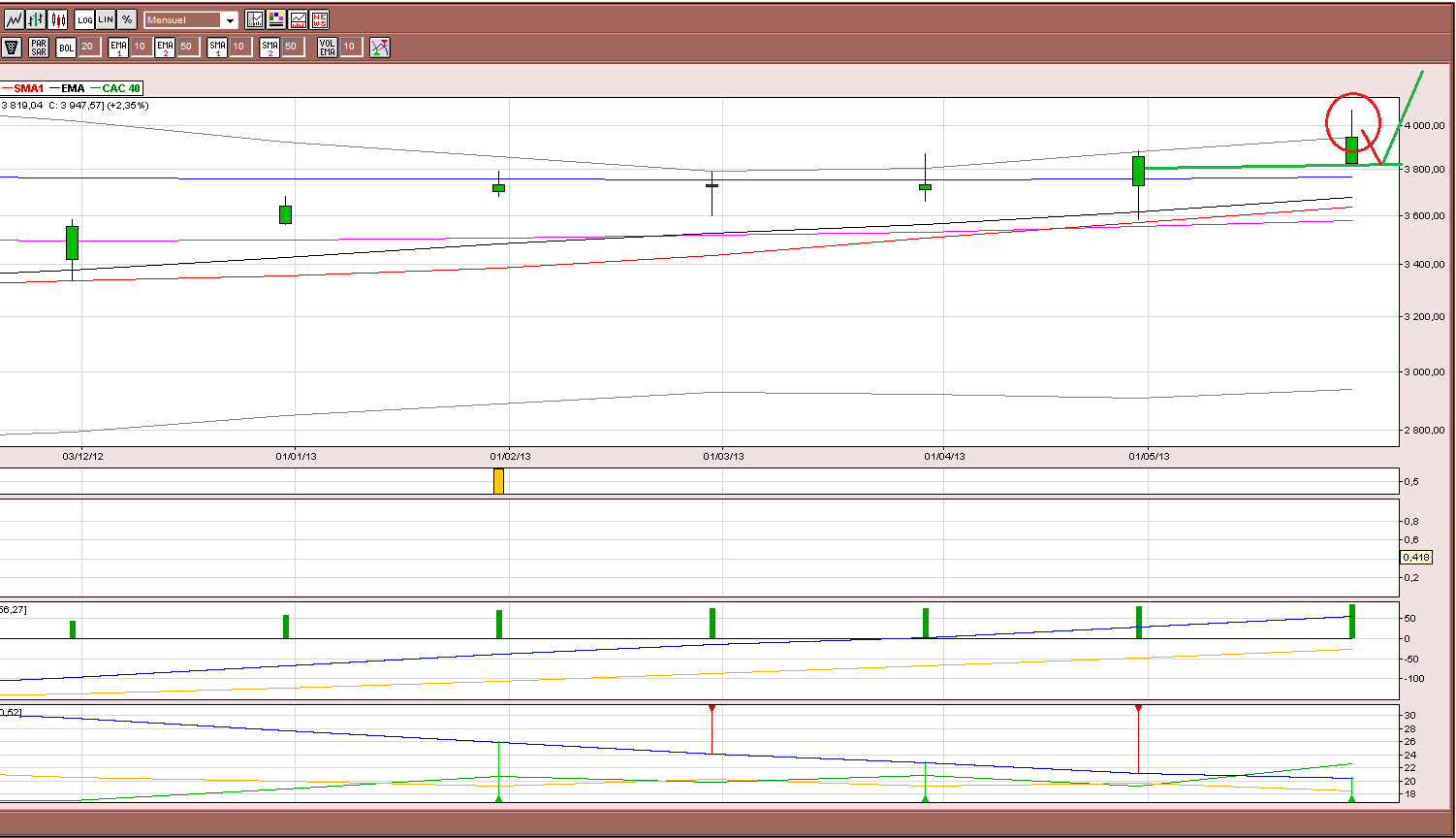
Task: Click the orange bar in the indicator strip
Action: [x=499, y=481]
